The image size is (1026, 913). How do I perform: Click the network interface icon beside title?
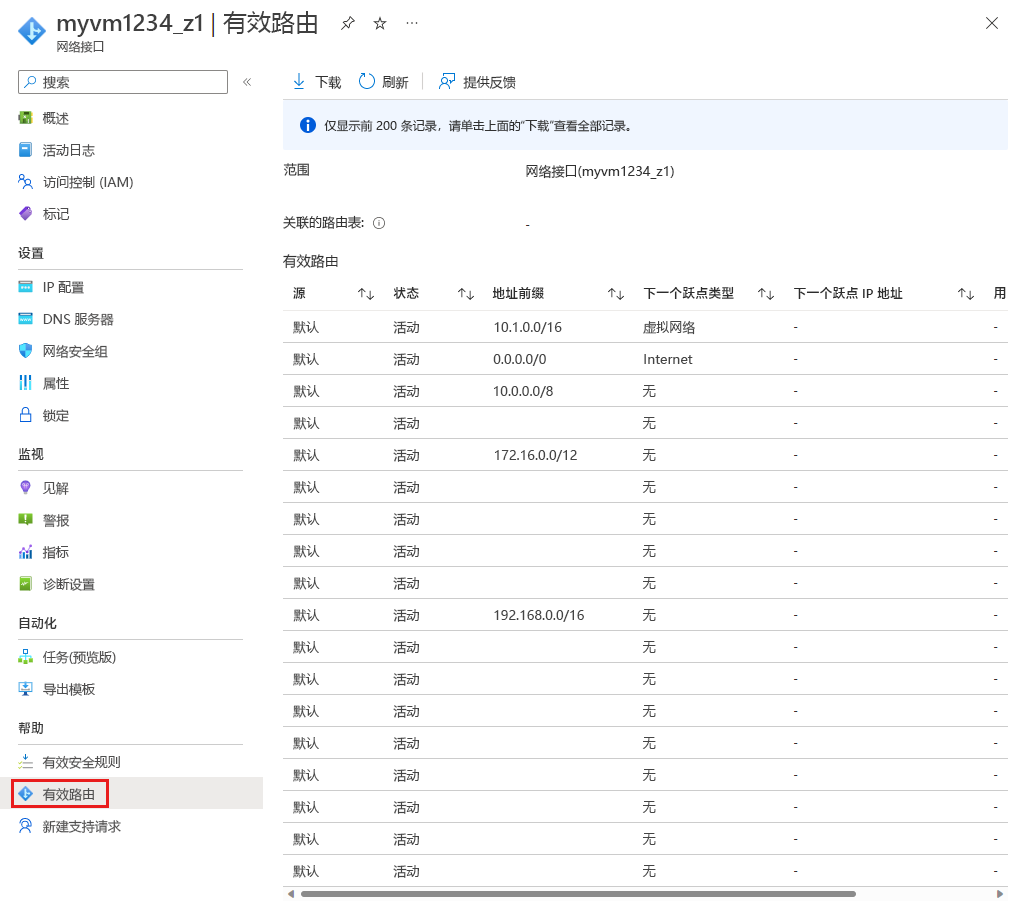click(x=31, y=30)
